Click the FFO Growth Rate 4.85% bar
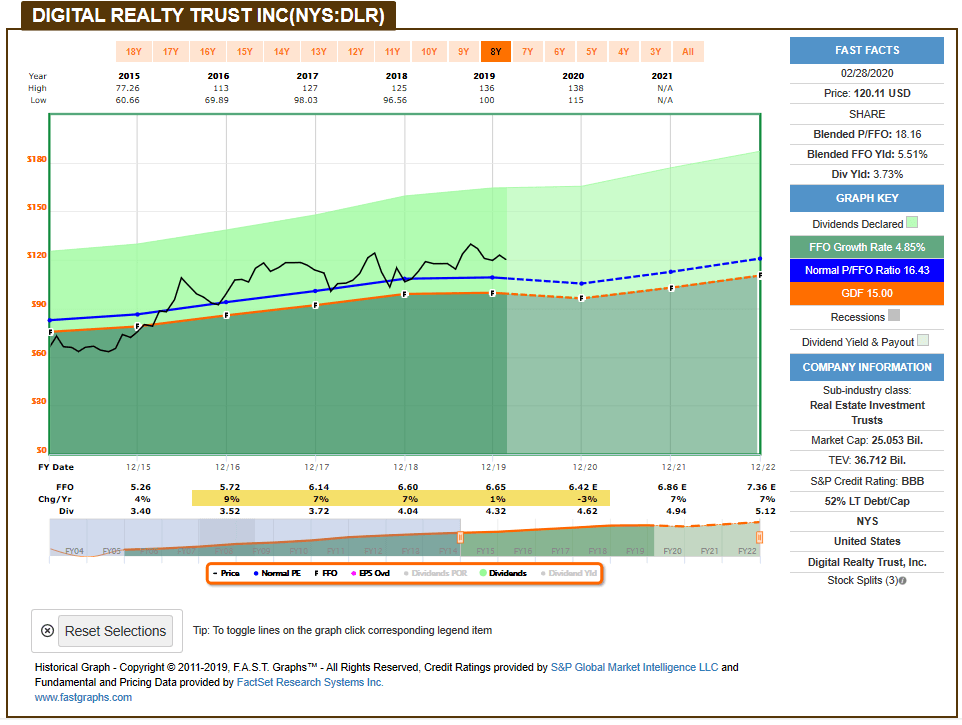The image size is (962, 725). point(866,247)
